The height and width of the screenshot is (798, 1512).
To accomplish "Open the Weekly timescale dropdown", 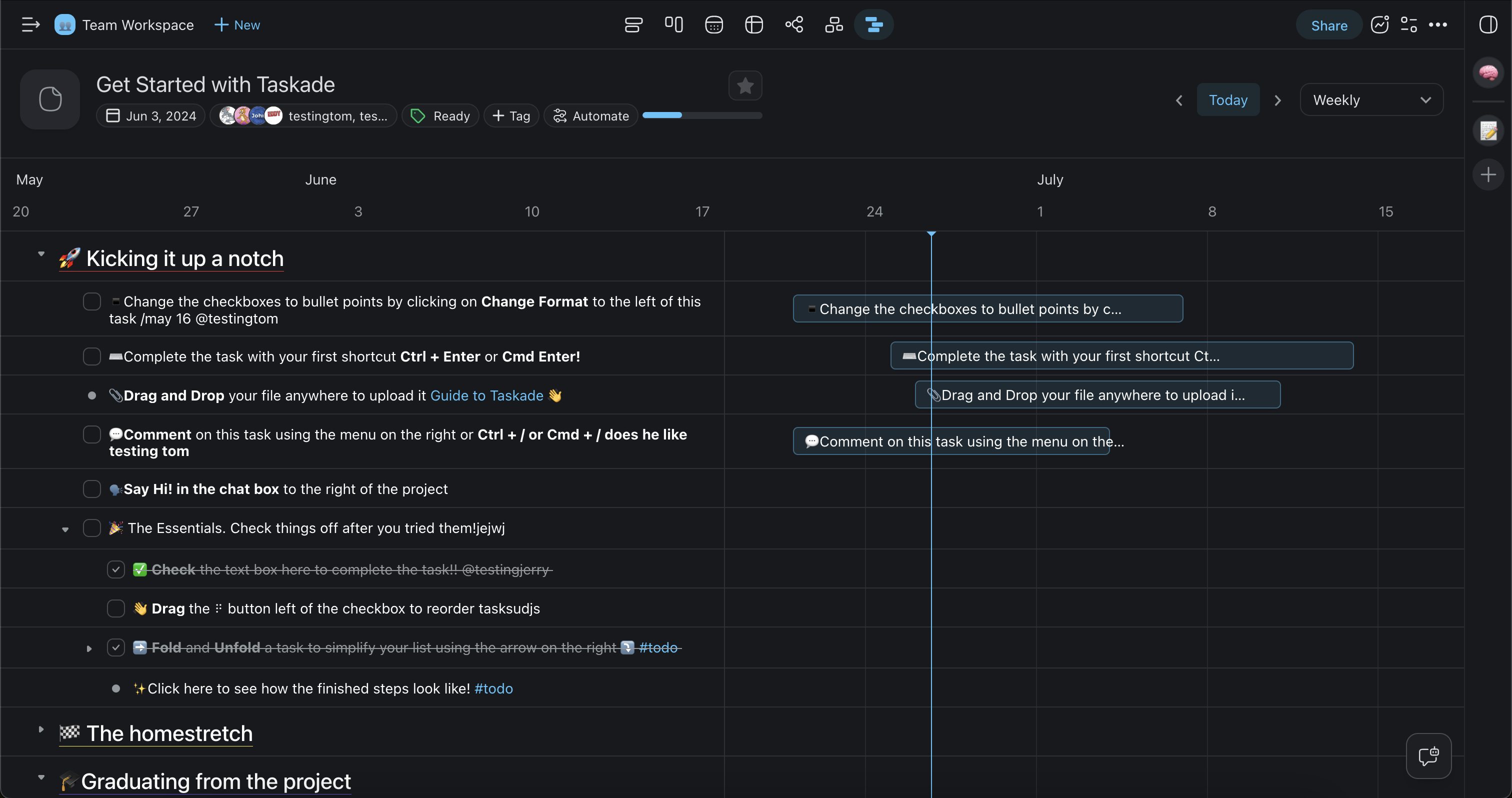I will [x=1371, y=100].
